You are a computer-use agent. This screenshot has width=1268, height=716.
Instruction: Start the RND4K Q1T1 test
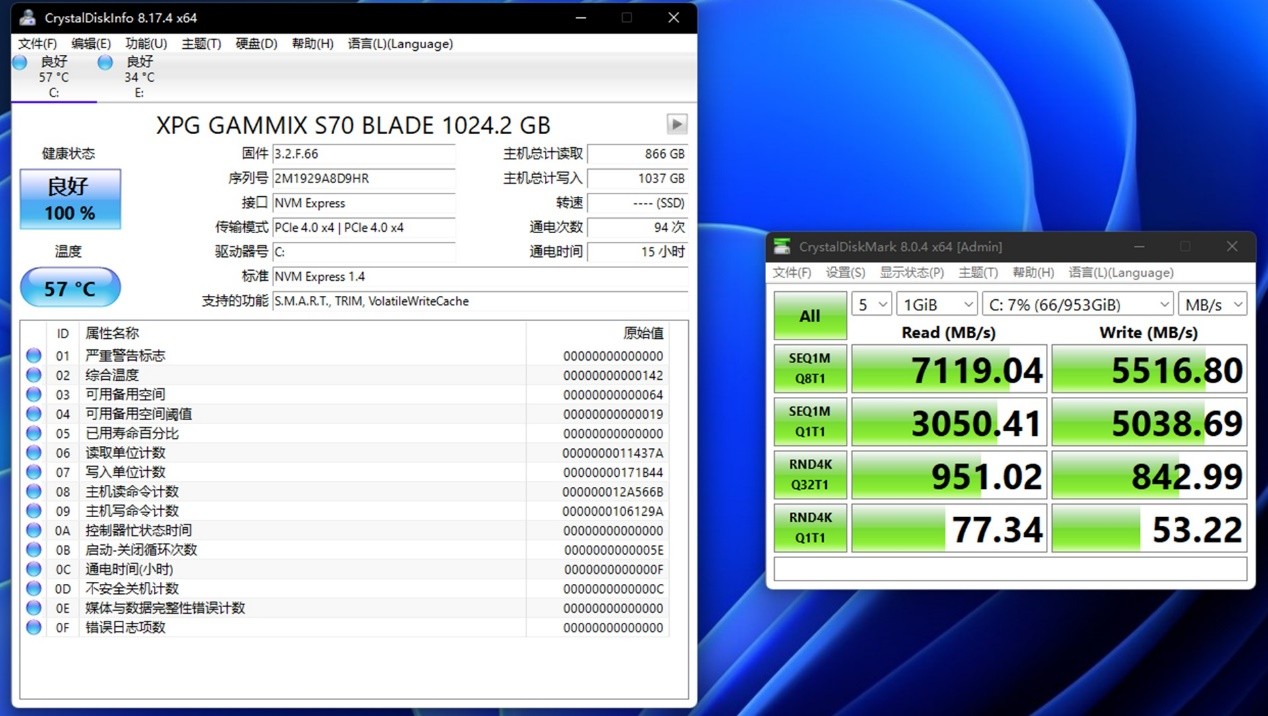click(810, 528)
